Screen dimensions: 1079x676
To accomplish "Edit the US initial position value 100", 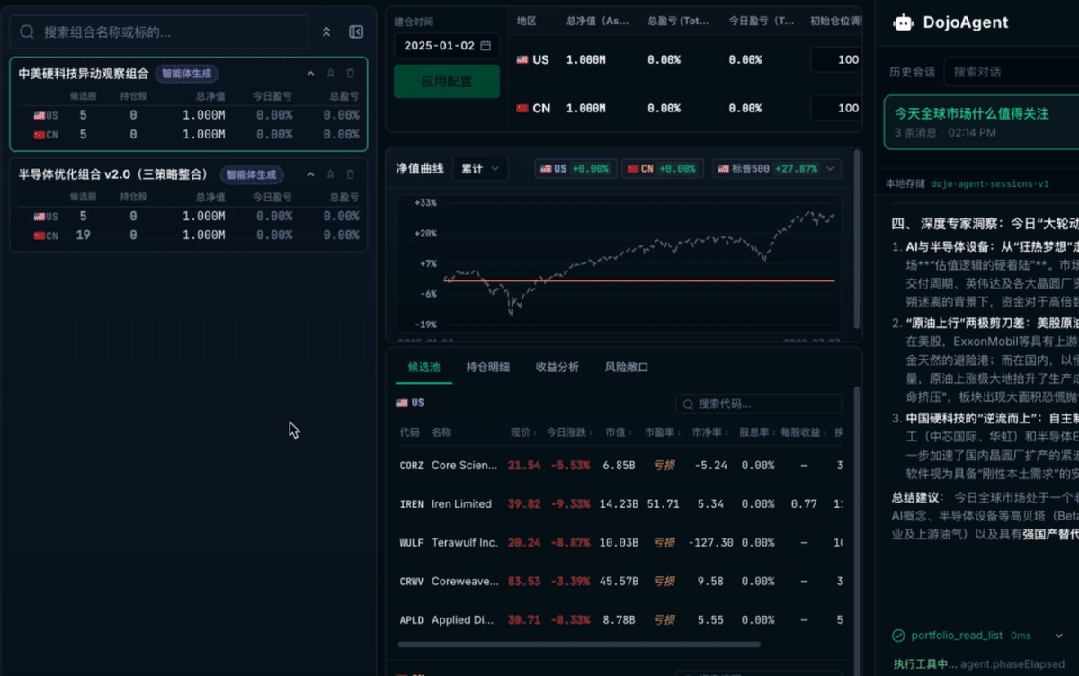I will coord(836,60).
